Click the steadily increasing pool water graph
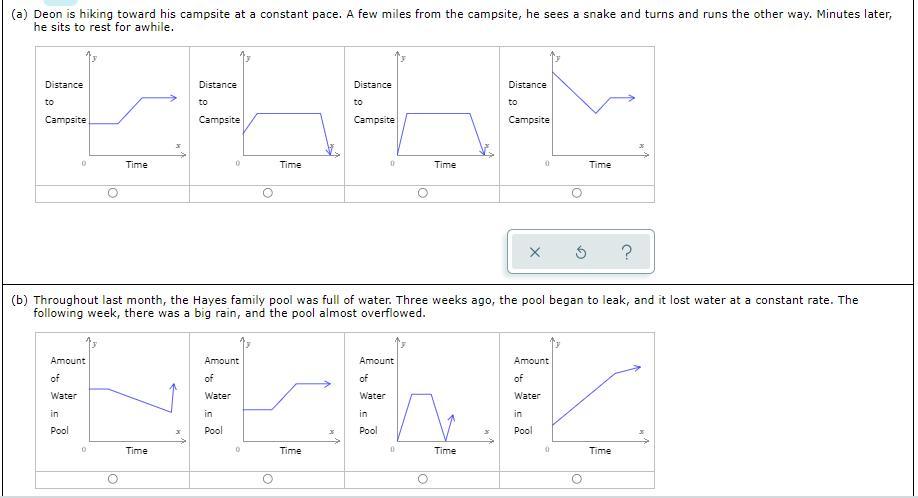Image resolution: width=918 pixels, height=498 pixels. 577,402
